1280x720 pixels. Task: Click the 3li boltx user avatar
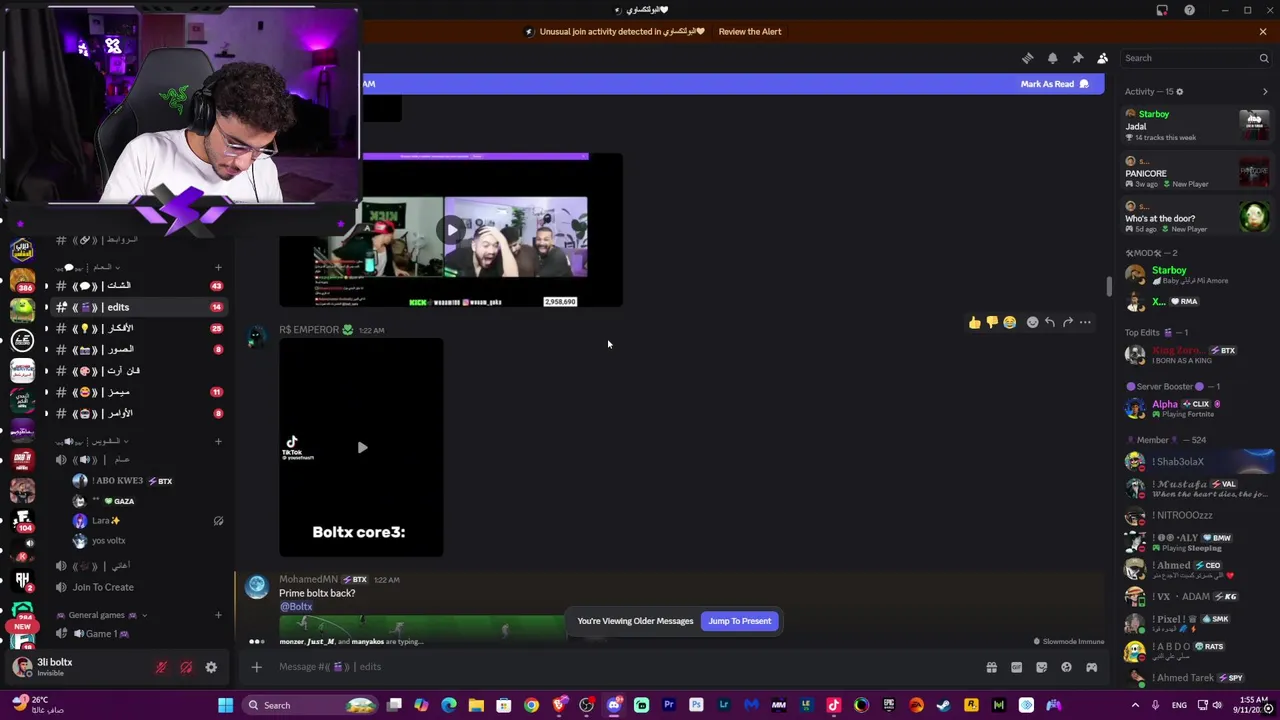pyautogui.click(x=21, y=667)
